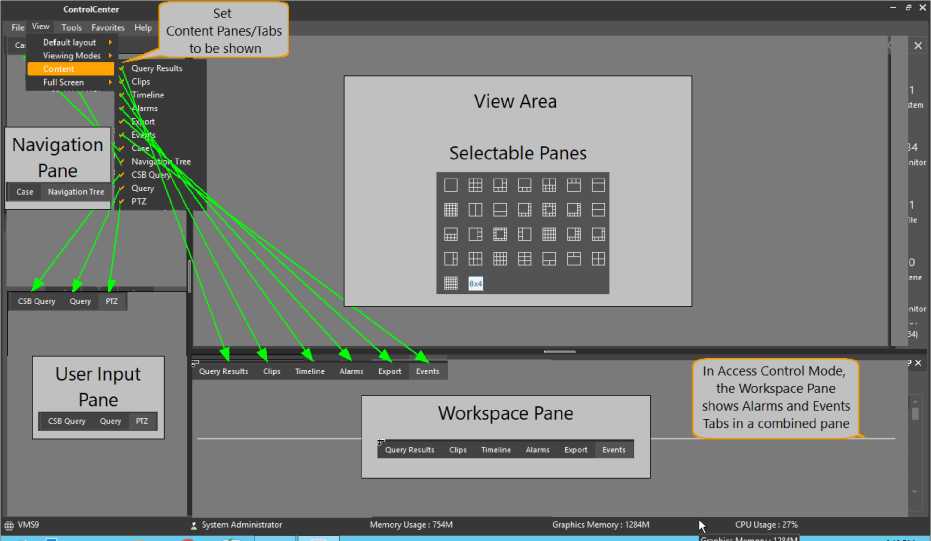
Task: Click the VMS9 globe icon in status bar
Action: 9,525
